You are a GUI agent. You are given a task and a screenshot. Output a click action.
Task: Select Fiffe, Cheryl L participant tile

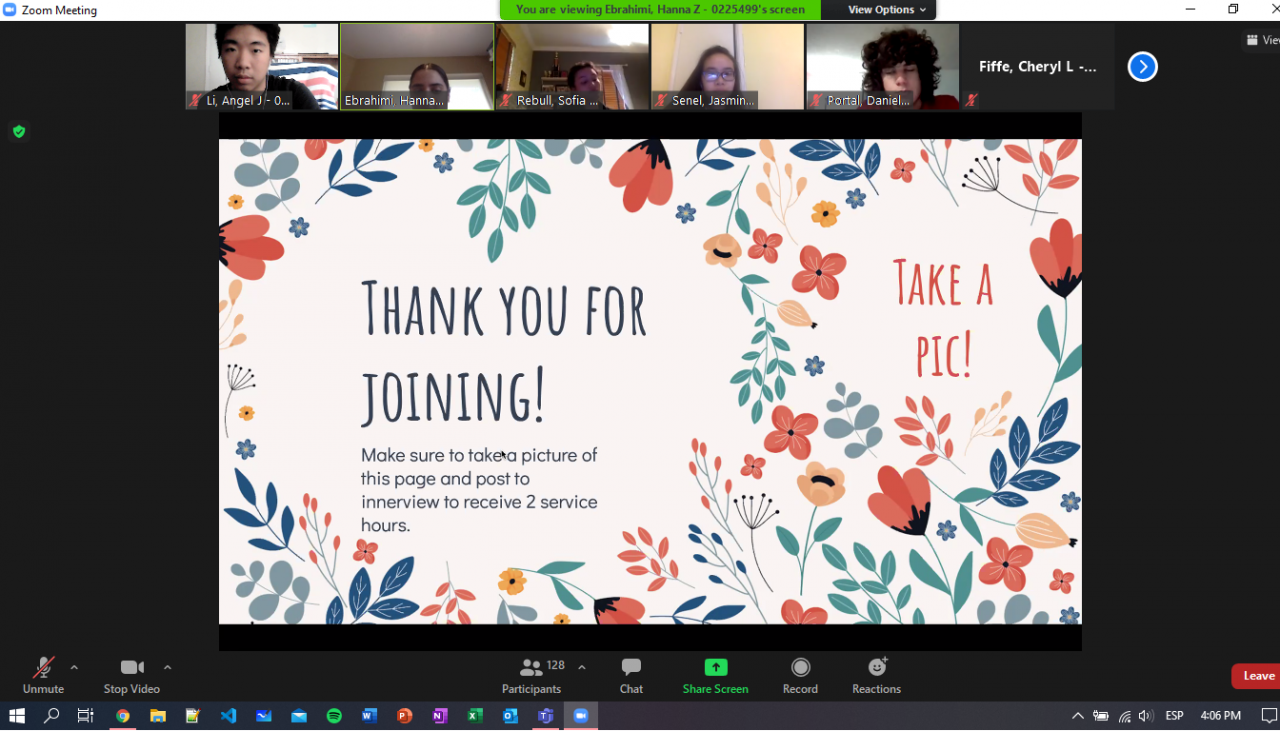coord(1037,66)
